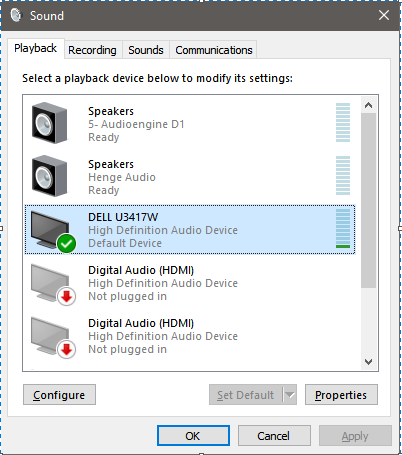This screenshot has width=402, height=455.
Task: Click the Configure button
Action: click(59, 395)
